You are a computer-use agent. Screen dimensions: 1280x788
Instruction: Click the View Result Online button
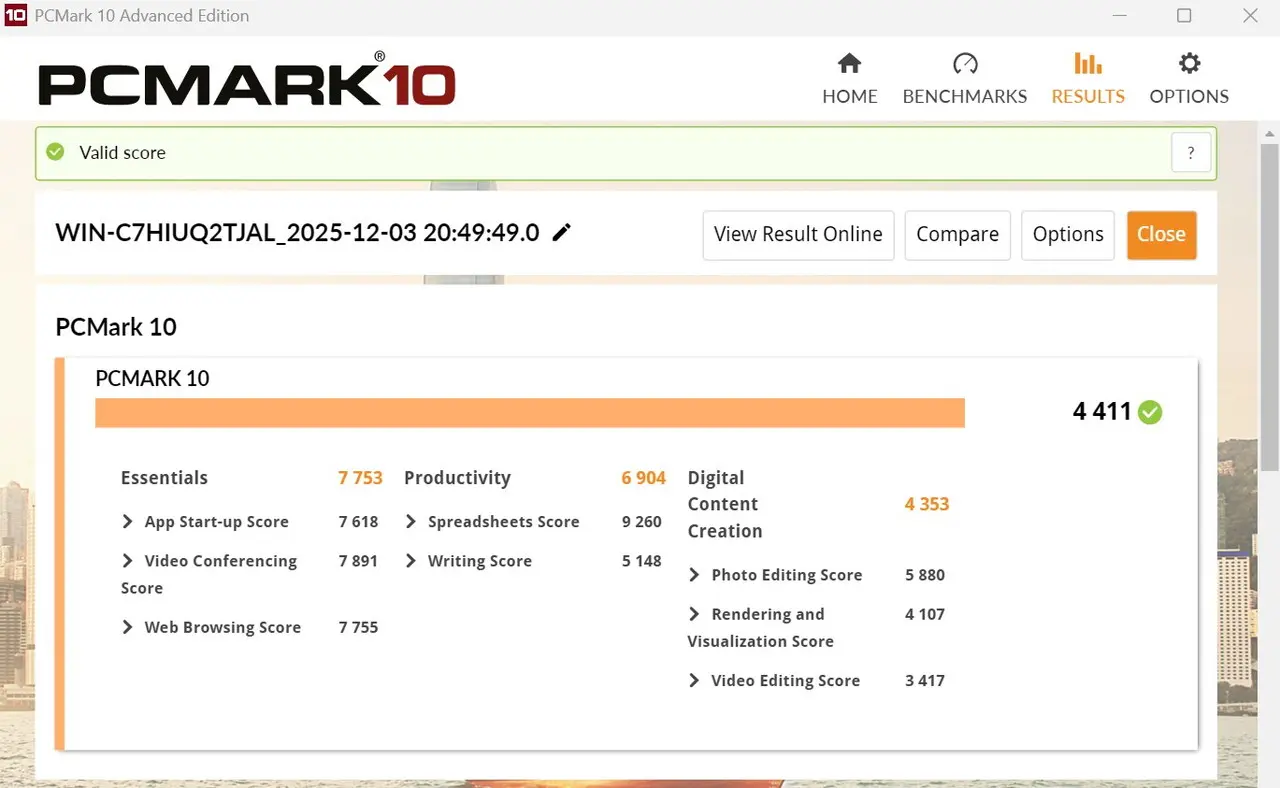(x=797, y=235)
